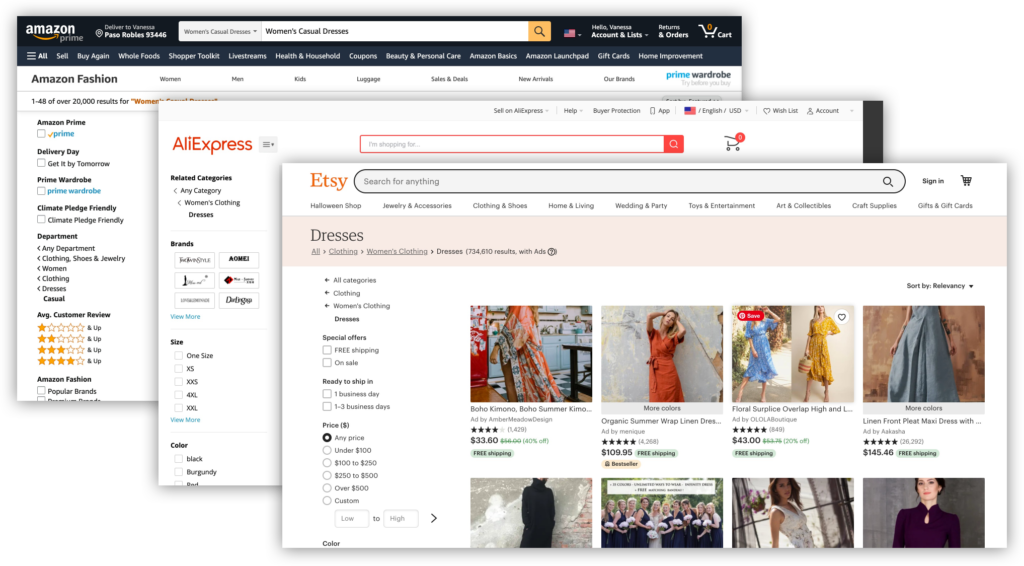Open Etsy Home & Living menu
This screenshot has width=1024, height=566.
click(x=571, y=206)
